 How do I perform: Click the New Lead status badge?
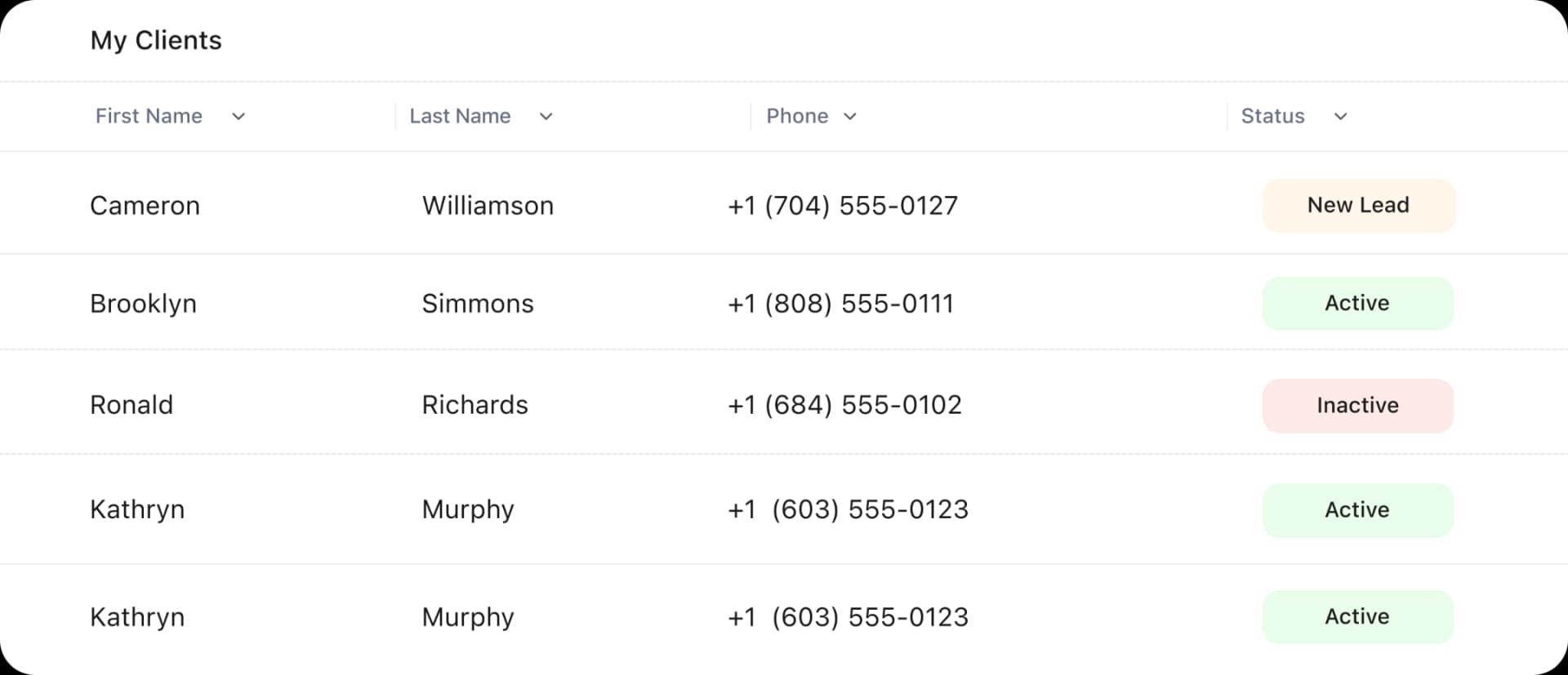[1358, 206]
